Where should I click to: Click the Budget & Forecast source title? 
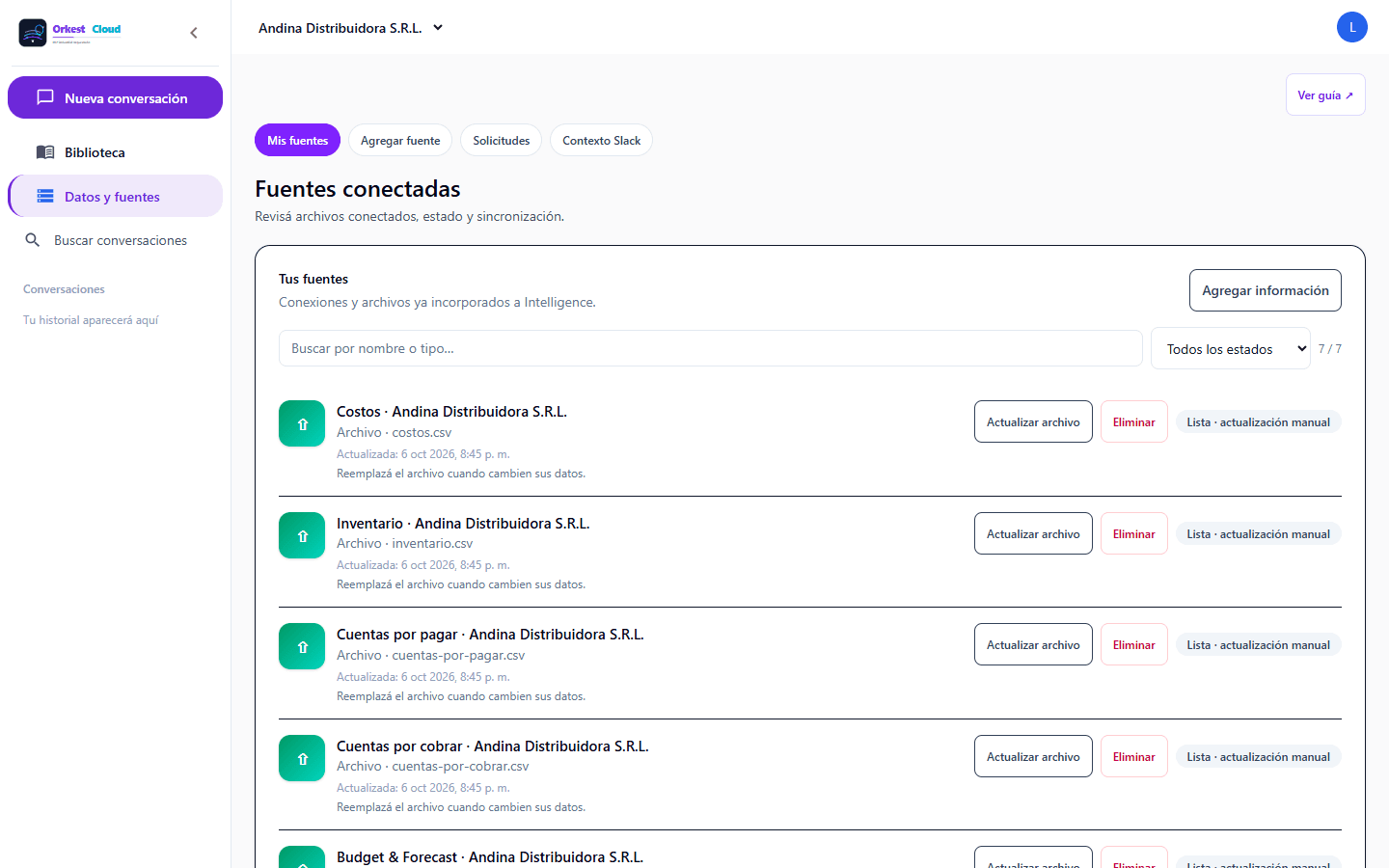(490, 857)
